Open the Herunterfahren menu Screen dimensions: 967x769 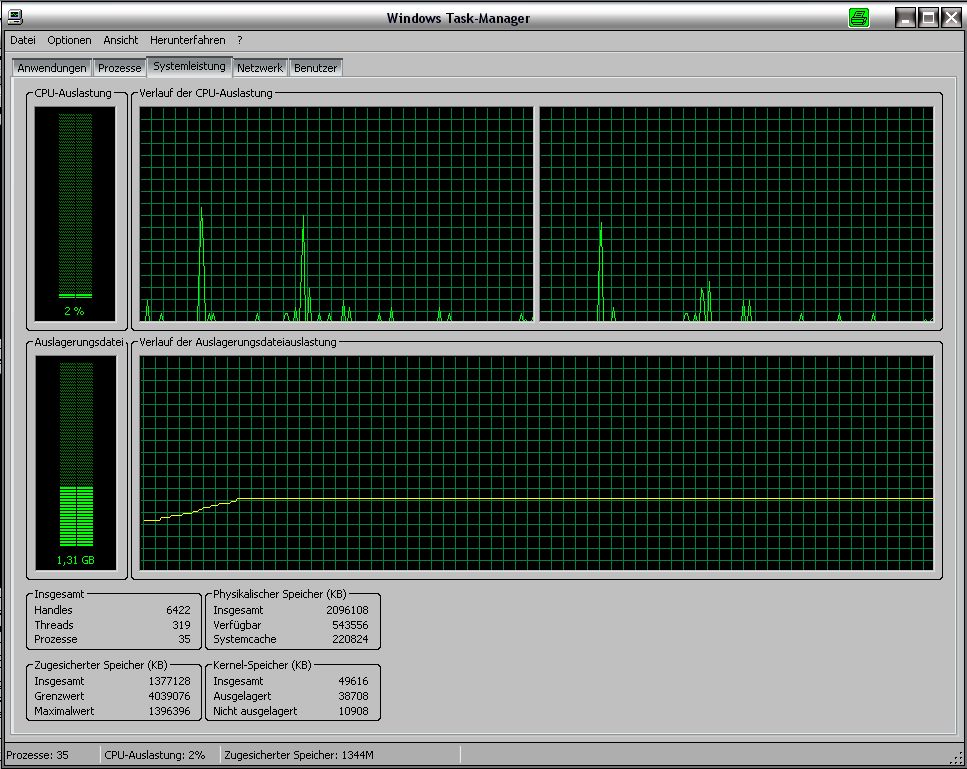pyautogui.click(x=187, y=40)
